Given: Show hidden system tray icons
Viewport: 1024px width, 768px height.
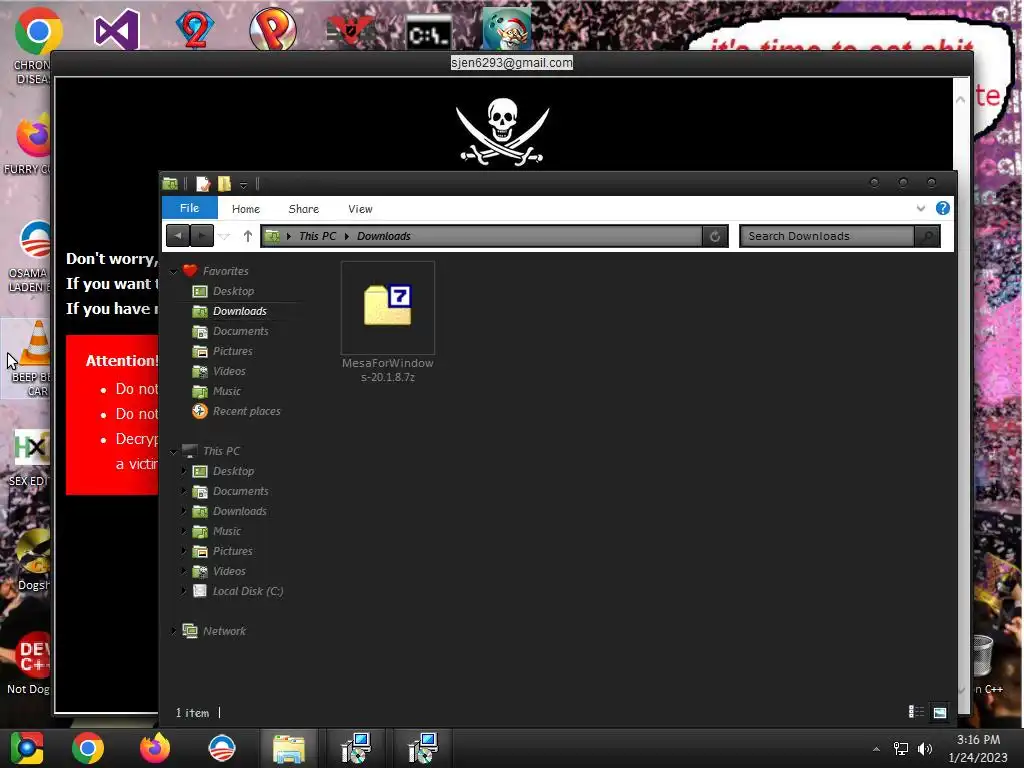Looking at the screenshot, I should [x=876, y=749].
